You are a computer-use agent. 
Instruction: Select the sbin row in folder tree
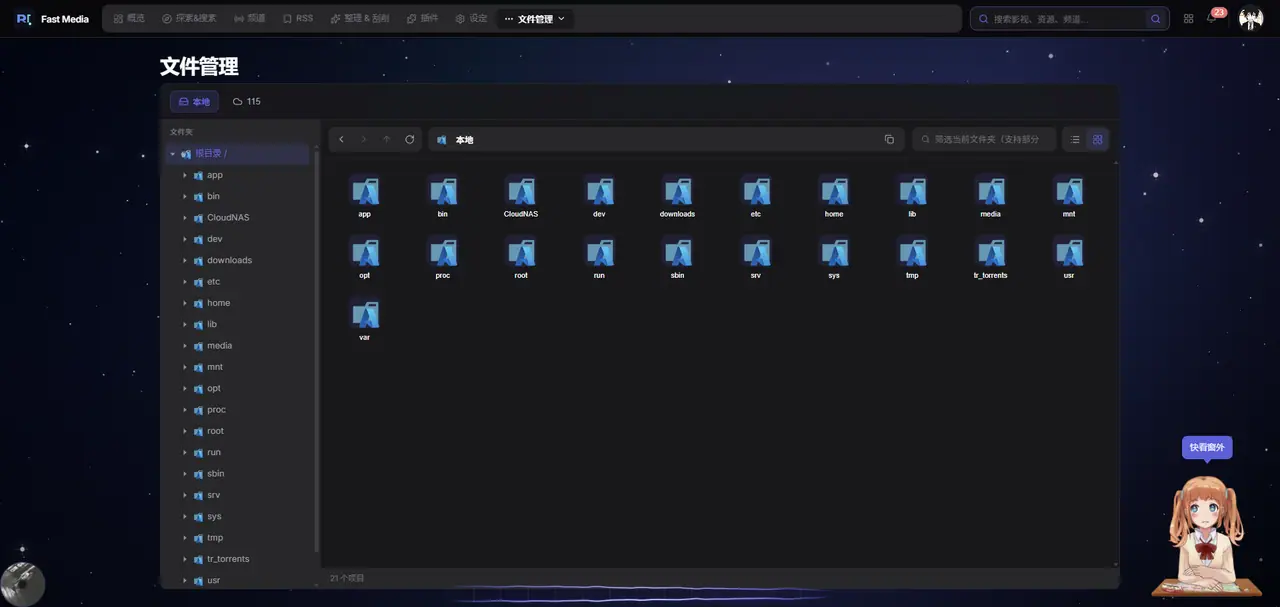click(x=238, y=474)
